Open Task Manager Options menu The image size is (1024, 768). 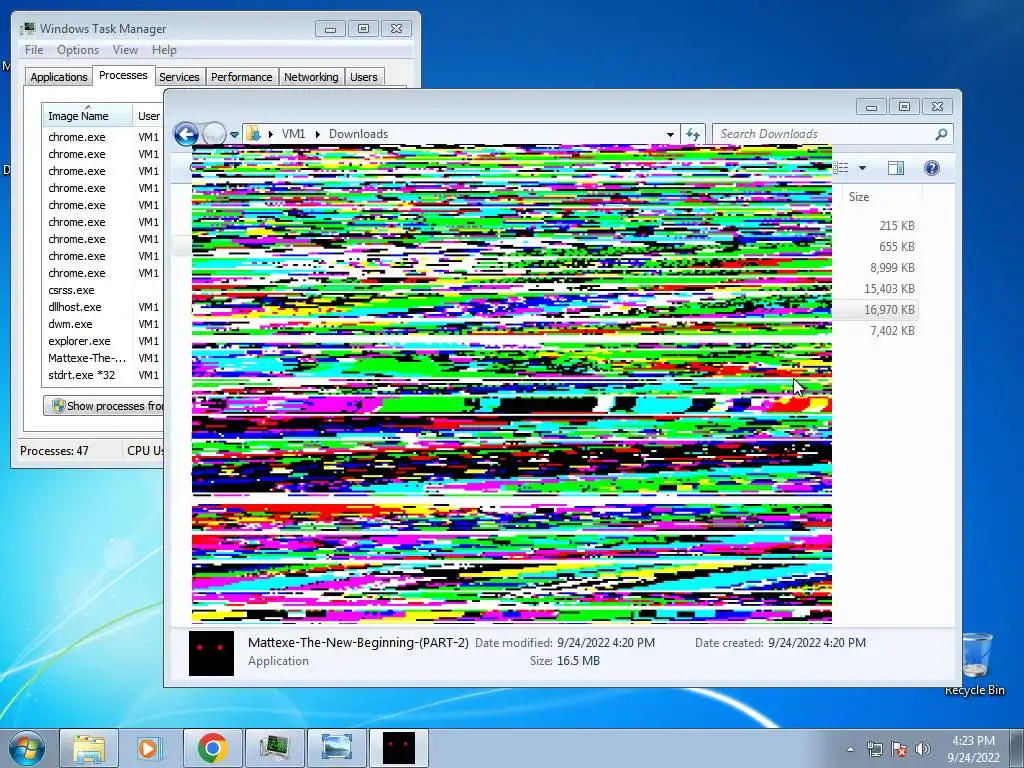point(78,50)
